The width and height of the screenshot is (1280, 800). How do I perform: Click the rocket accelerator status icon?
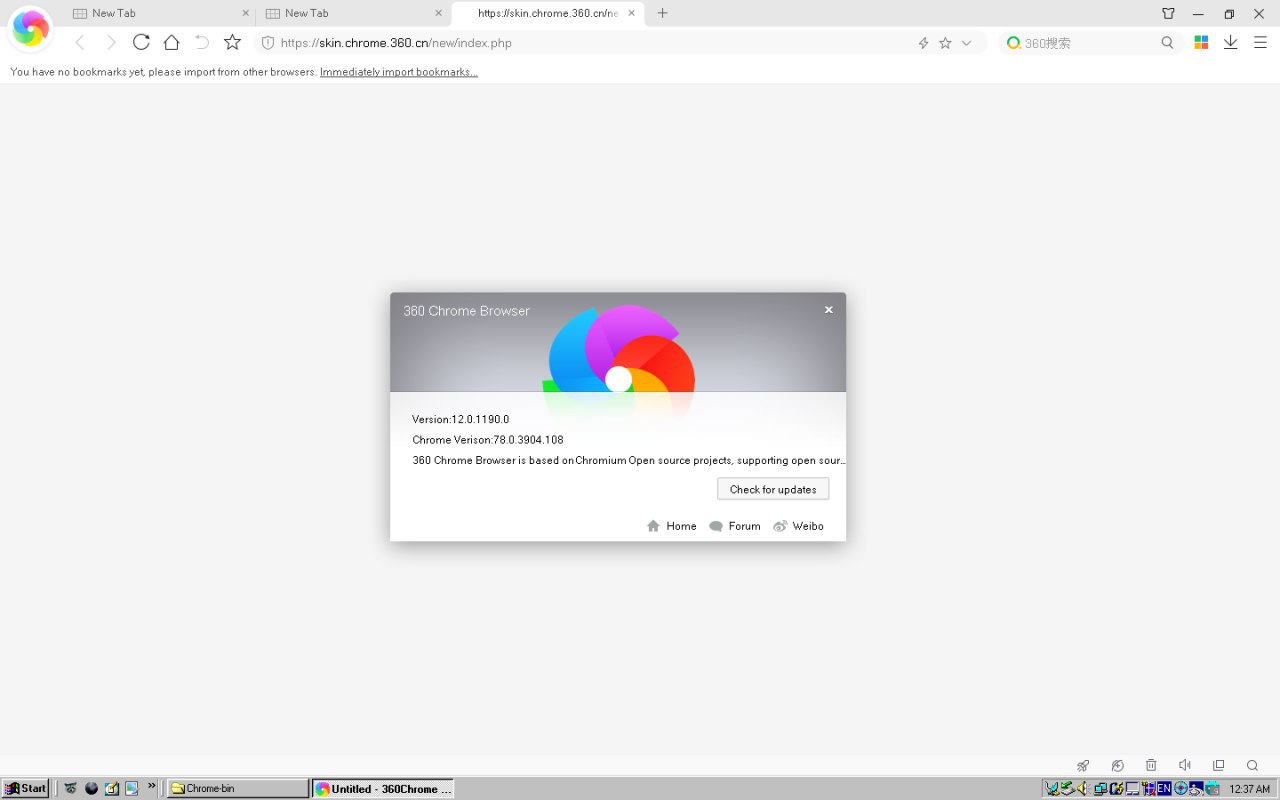point(1083,765)
